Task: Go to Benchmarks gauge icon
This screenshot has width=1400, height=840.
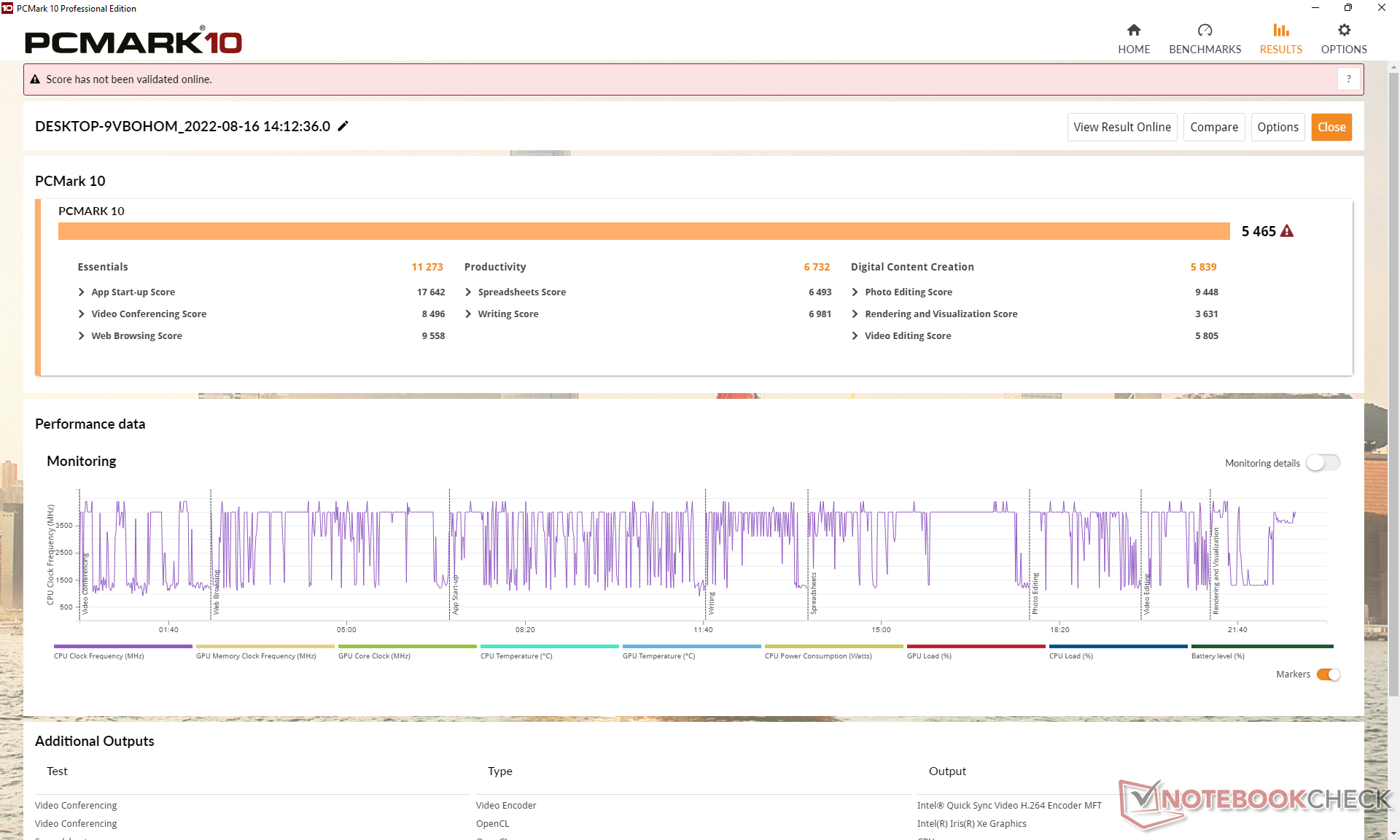Action: click(1205, 30)
